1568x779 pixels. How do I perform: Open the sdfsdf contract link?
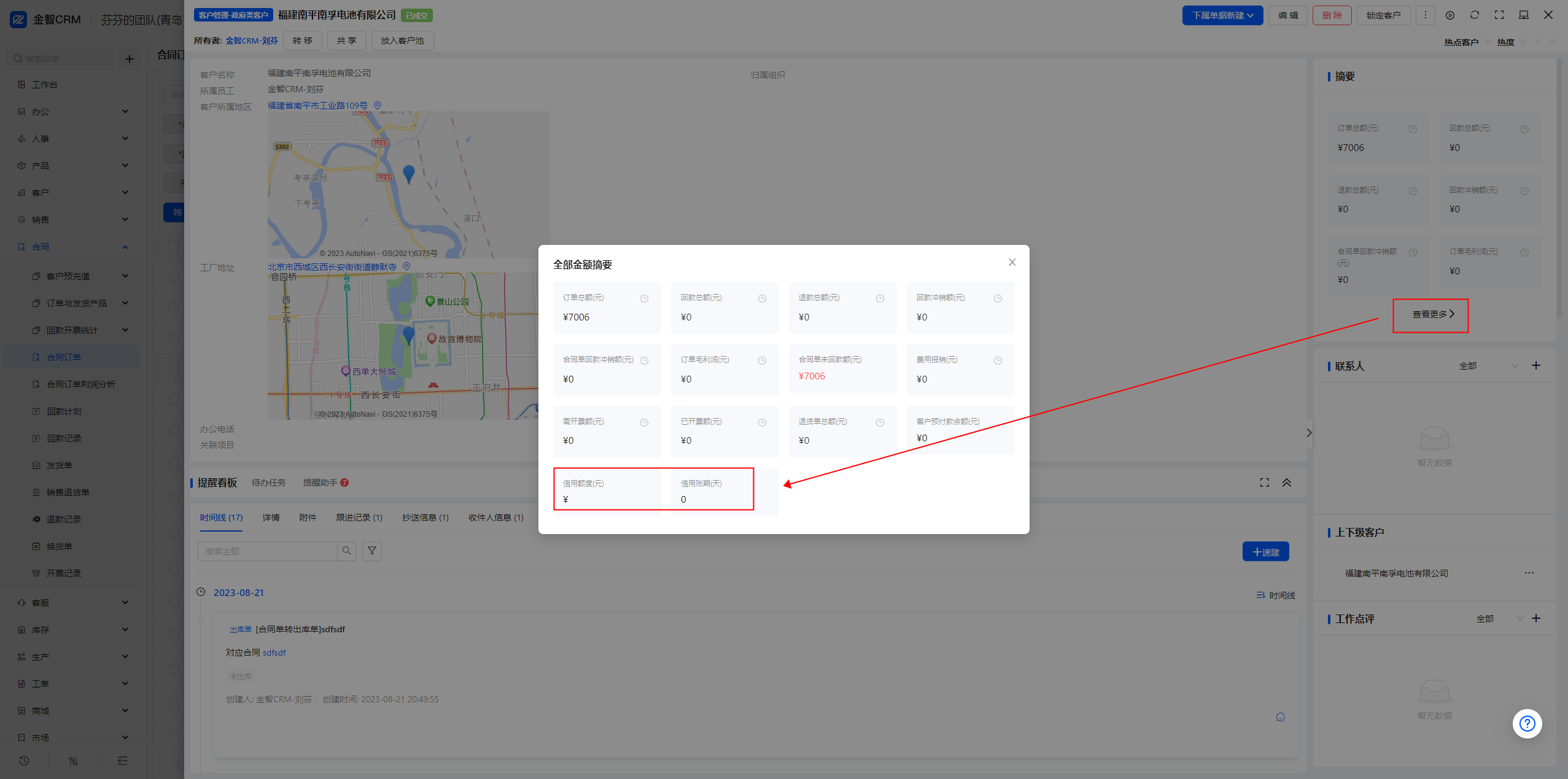click(274, 653)
